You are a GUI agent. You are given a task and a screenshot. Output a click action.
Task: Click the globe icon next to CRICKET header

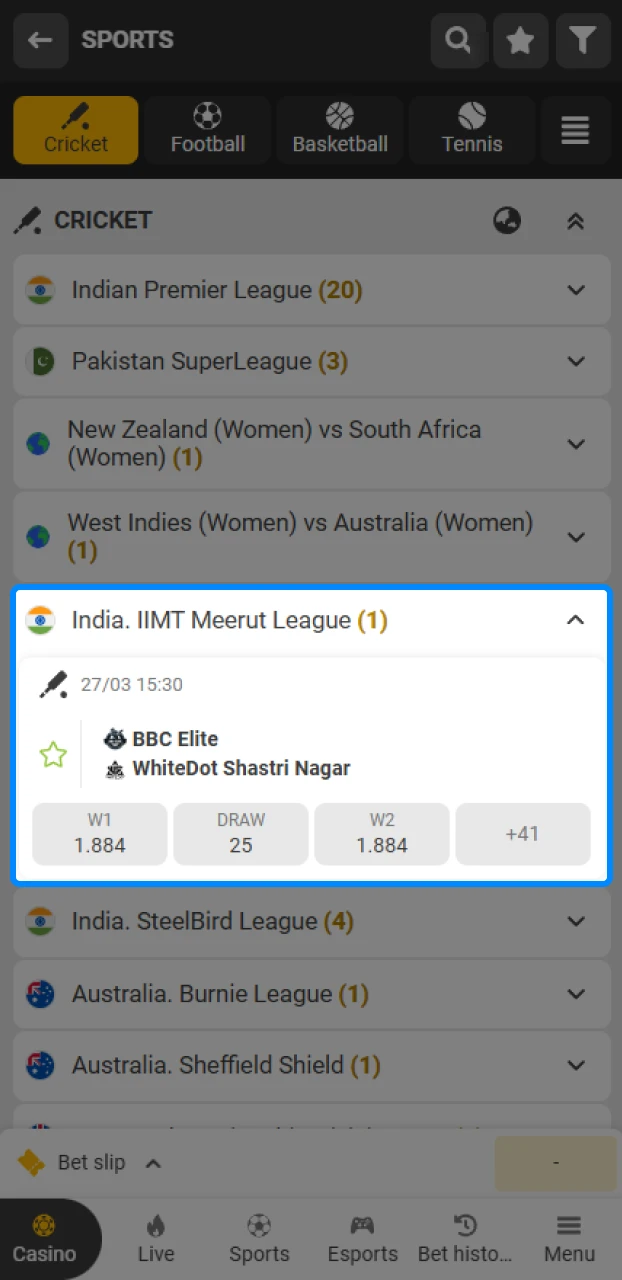click(x=507, y=220)
